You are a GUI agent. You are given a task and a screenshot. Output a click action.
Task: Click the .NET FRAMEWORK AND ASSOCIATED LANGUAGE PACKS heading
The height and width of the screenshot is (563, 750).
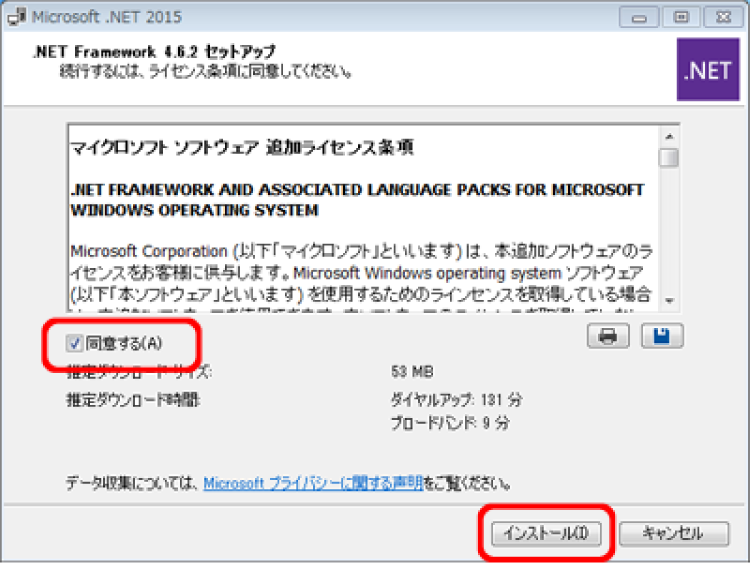(x=357, y=200)
